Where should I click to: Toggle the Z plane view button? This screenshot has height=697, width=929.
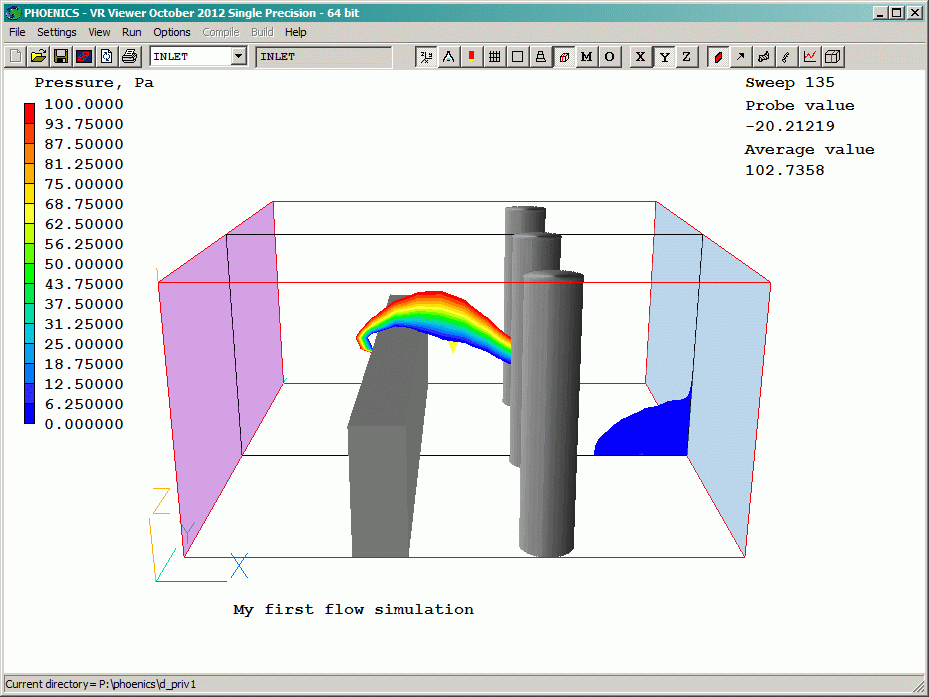[686, 57]
